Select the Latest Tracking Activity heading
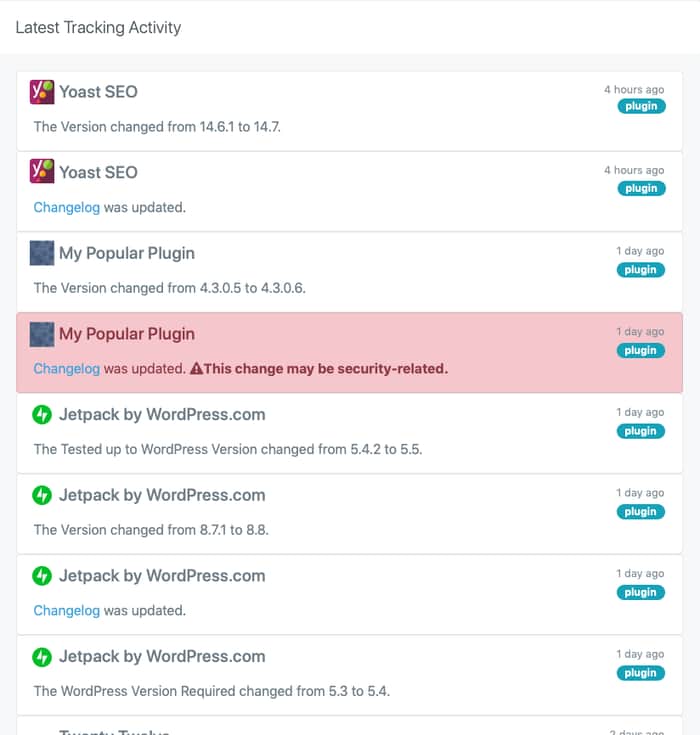This screenshot has width=700, height=735. click(98, 28)
